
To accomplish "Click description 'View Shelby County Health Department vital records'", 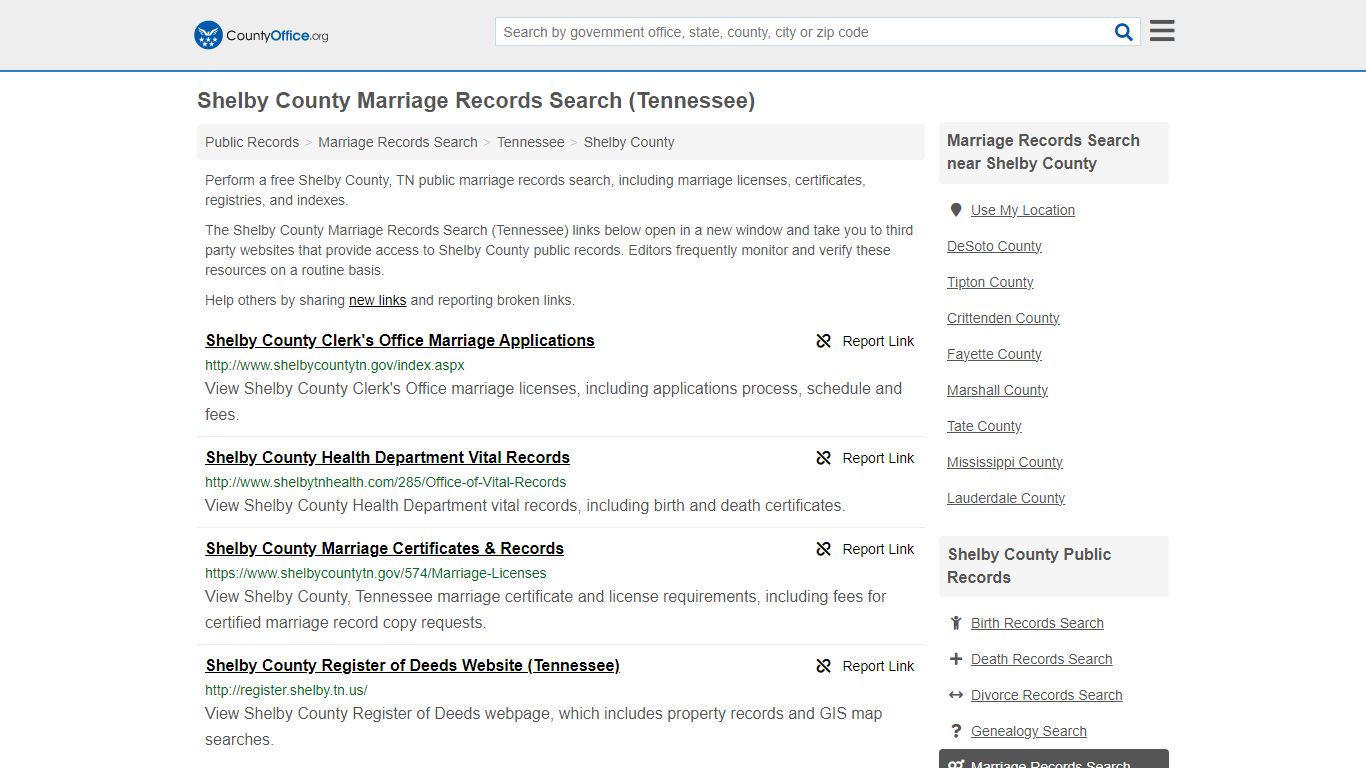I will click(x=525, y=505).
